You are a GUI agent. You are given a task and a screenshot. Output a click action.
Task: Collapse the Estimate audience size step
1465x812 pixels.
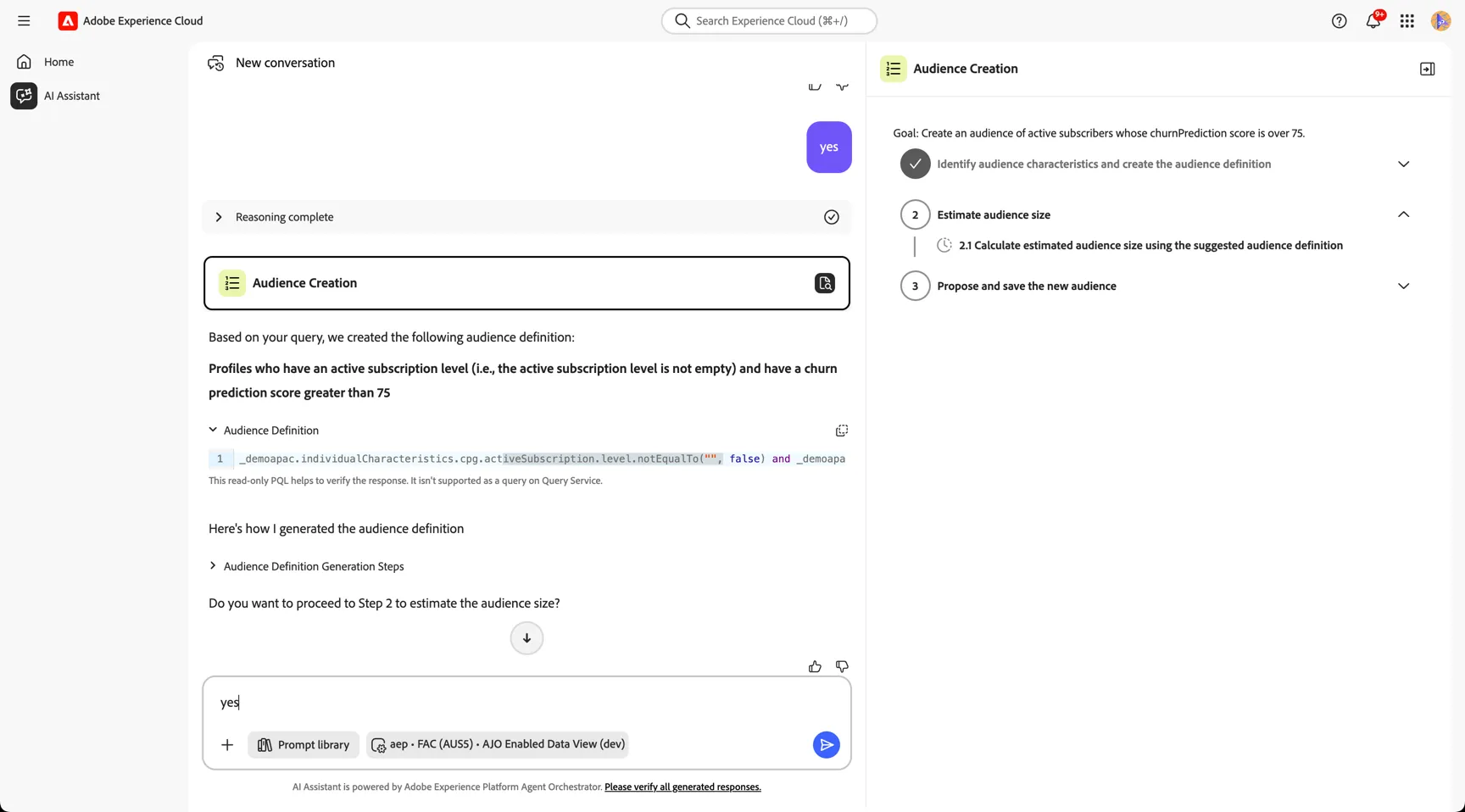[1403, 214]
